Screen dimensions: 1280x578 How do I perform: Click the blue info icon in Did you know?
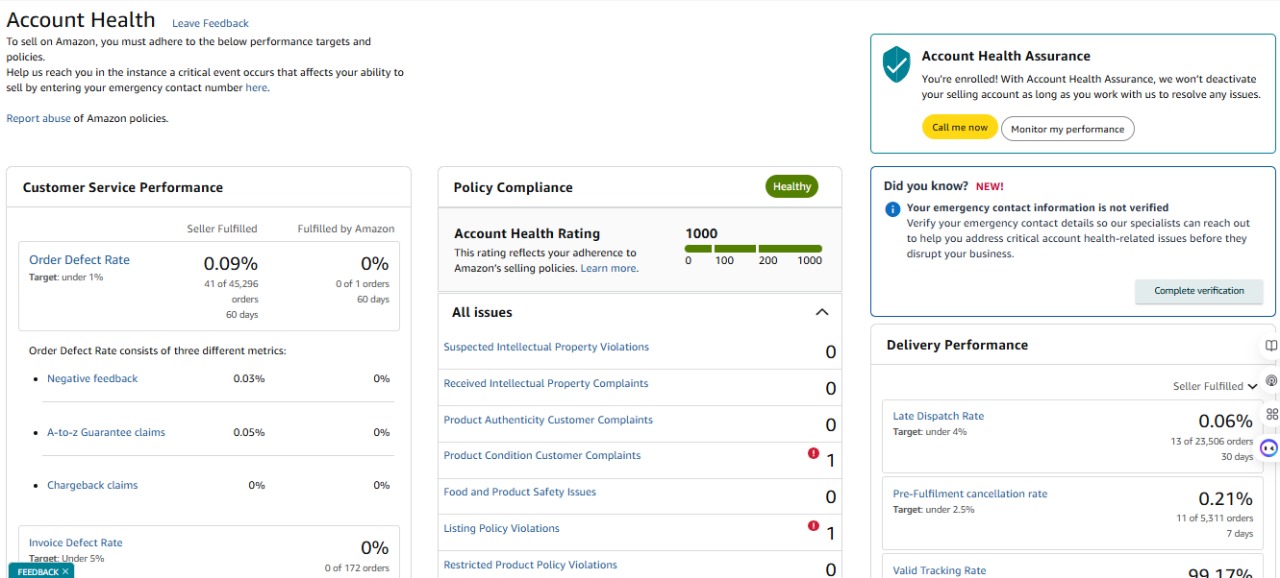[893, 209]
